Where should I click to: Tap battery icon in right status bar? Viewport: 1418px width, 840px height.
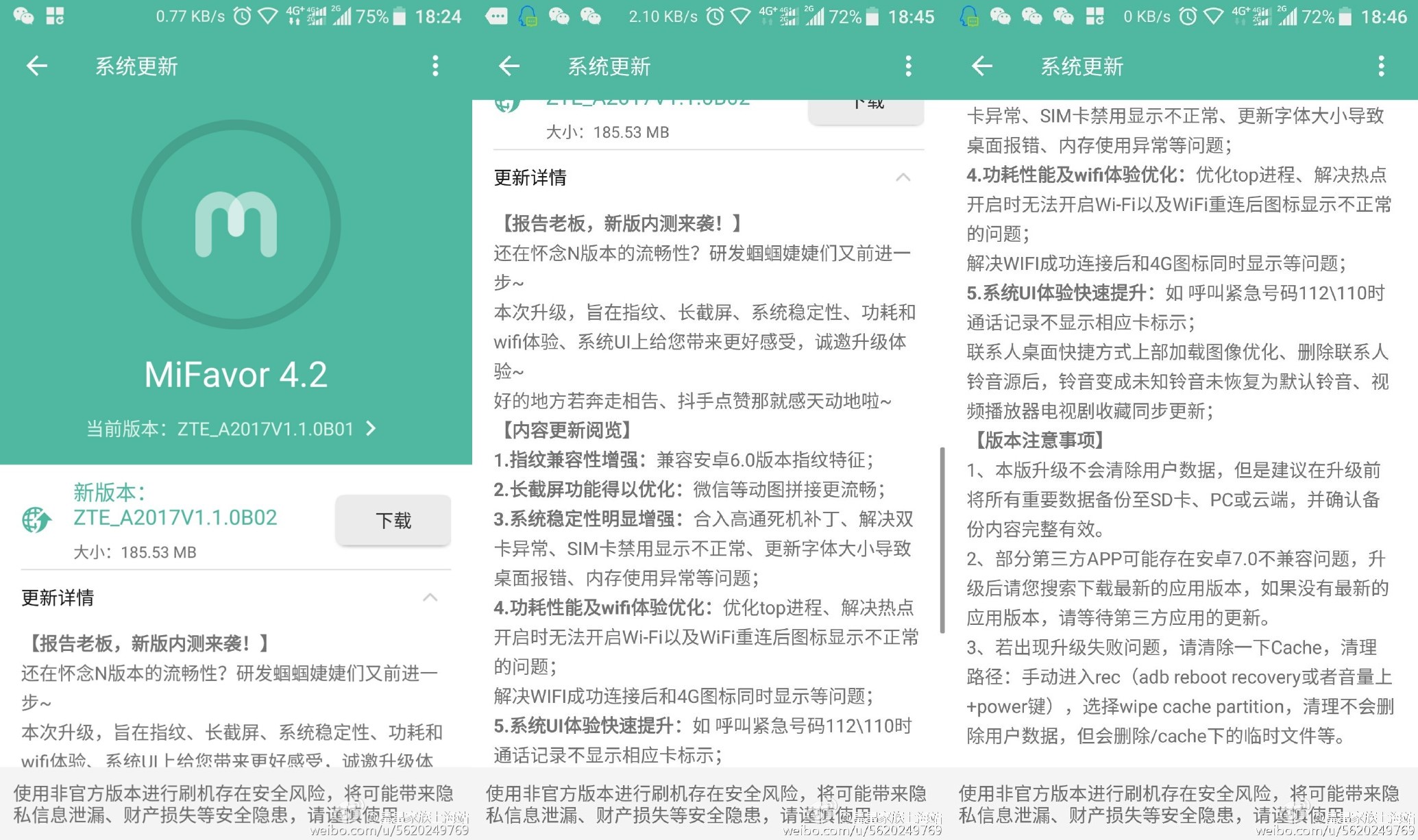click(1345, 16)
